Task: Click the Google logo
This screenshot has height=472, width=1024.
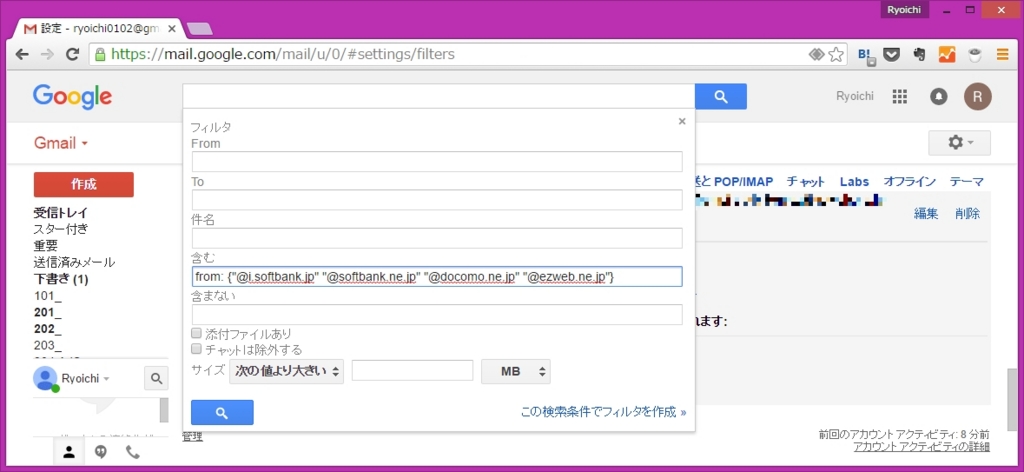Action: click(72, 97)
